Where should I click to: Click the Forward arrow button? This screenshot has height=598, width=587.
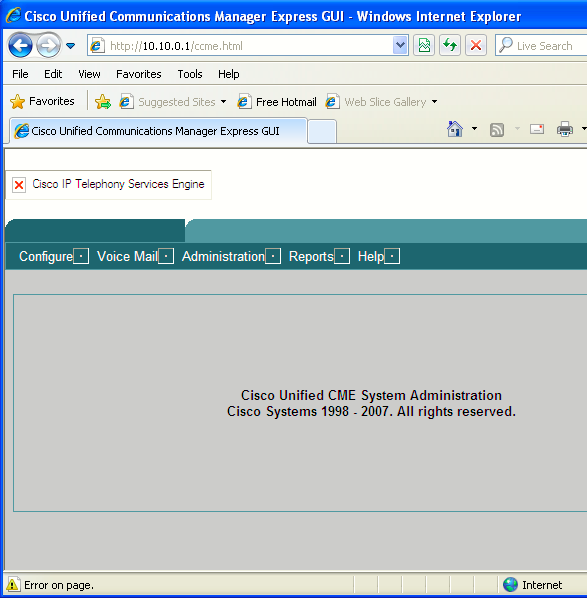coord(48,46)
